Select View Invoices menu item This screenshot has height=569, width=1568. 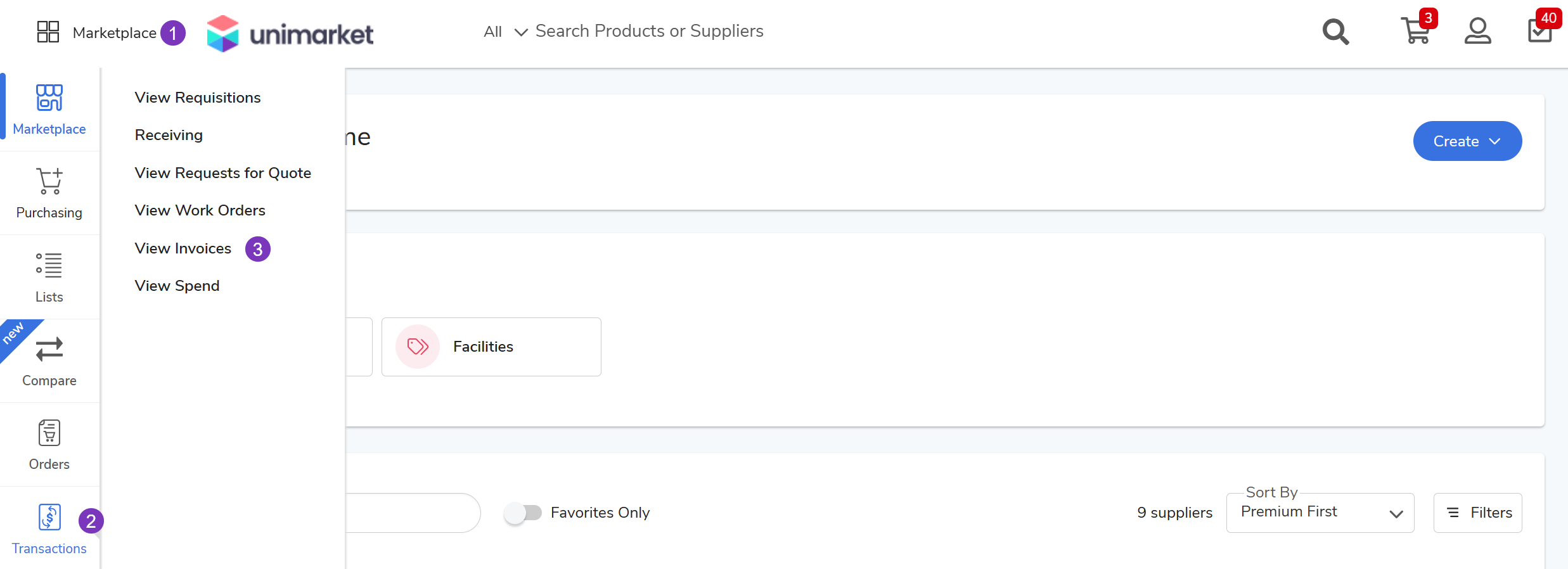[x=183, y=248]
